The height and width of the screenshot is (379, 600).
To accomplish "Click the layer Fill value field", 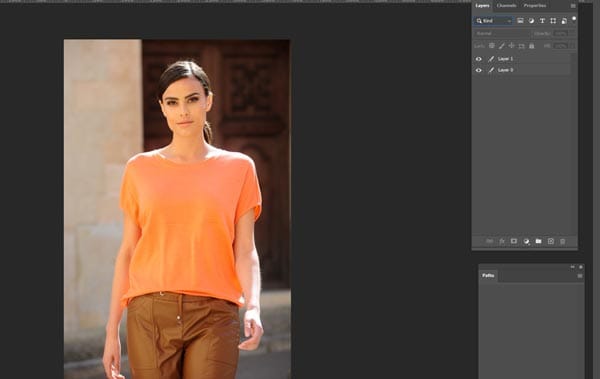I will click(x=561, y=46).
